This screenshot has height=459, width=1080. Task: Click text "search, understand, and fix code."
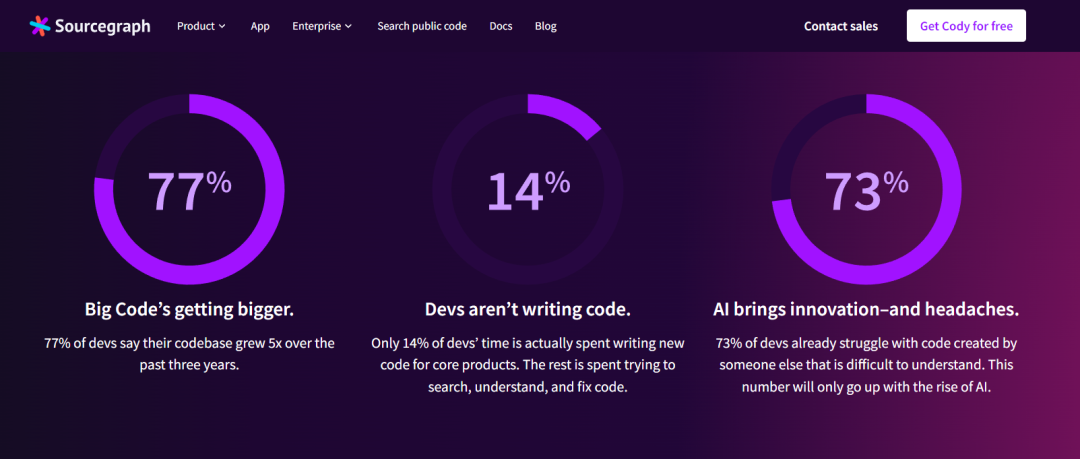(x=528, y=387)
